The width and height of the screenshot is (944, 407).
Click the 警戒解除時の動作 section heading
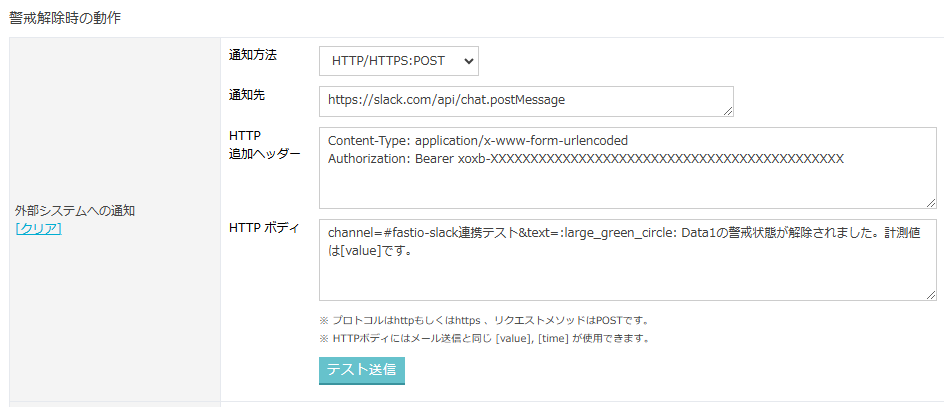(65, 19)
